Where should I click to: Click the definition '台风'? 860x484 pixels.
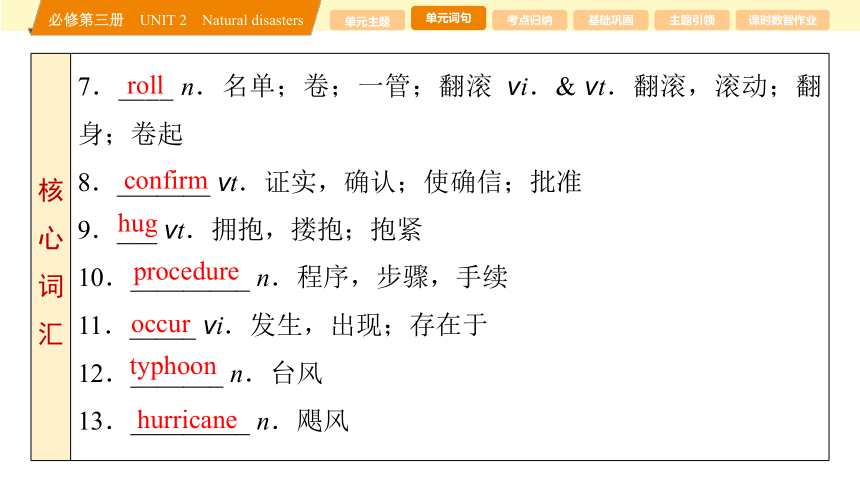coord(297,374)
